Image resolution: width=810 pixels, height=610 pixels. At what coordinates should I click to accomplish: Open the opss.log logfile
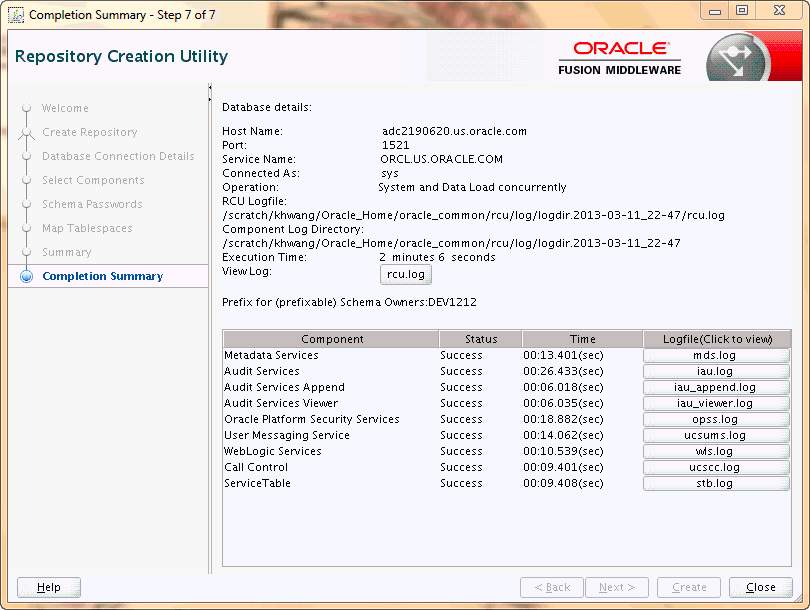coord(716,419)
